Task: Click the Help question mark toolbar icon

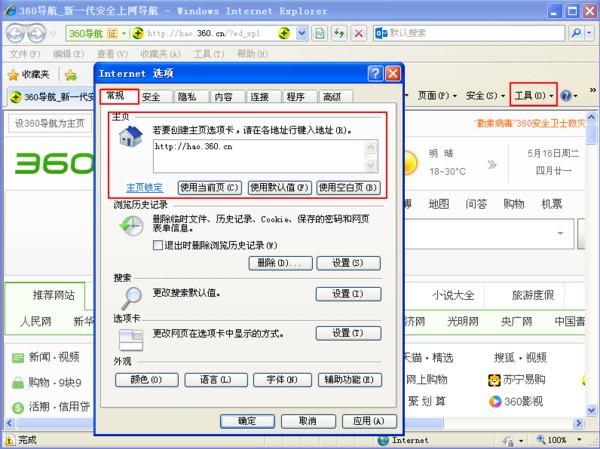Action: point(566,96)
